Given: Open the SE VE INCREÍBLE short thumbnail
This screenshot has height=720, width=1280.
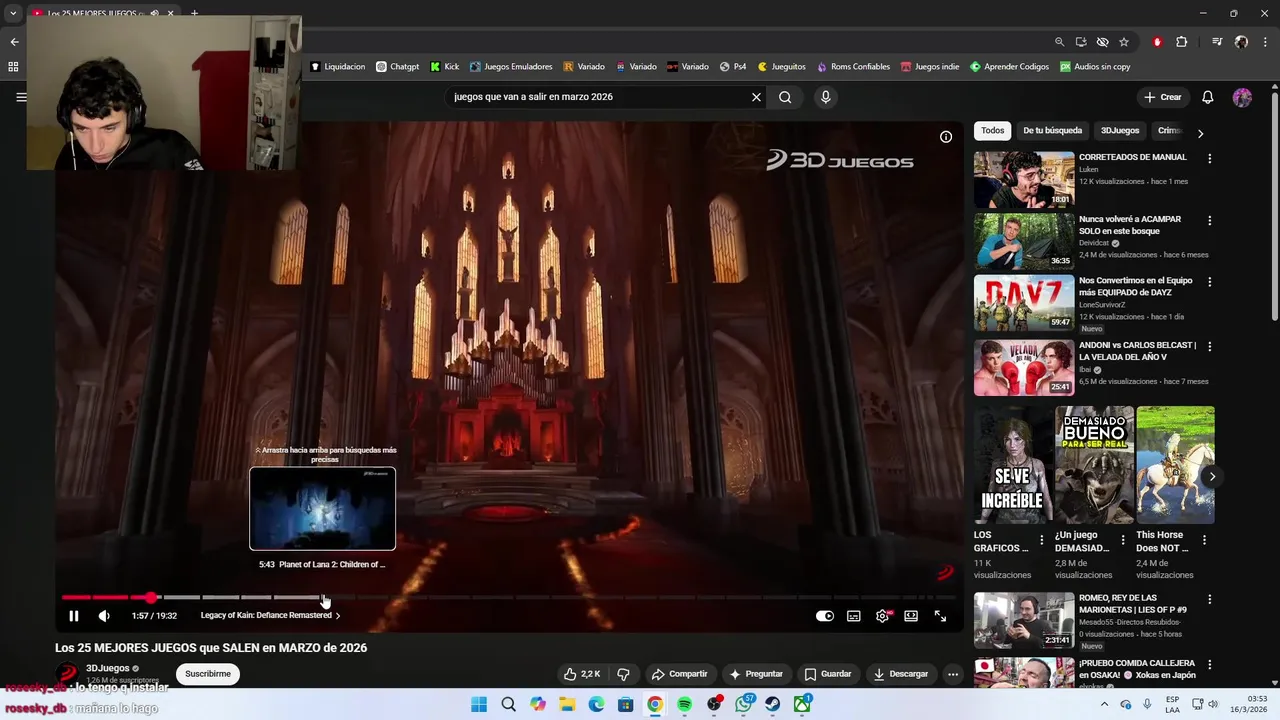Looking at the screenshot, I should 1013,465.
